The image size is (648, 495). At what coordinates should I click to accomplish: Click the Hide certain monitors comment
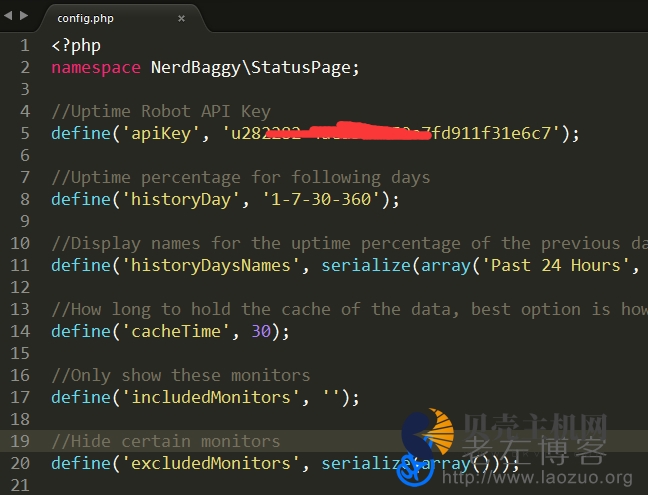coord(165,441)
